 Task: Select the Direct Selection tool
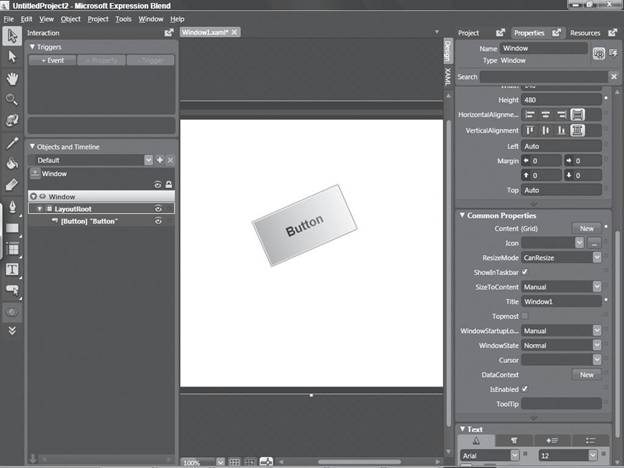click(x=12, y=57)
